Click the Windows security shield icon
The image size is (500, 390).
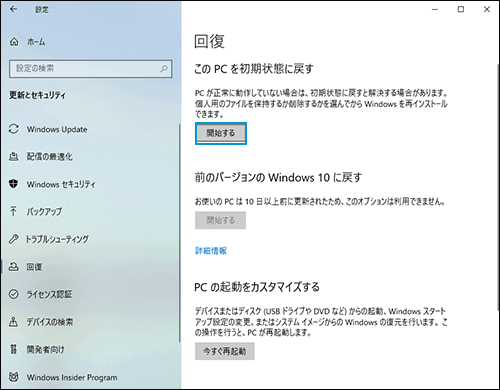coord(13,184)
